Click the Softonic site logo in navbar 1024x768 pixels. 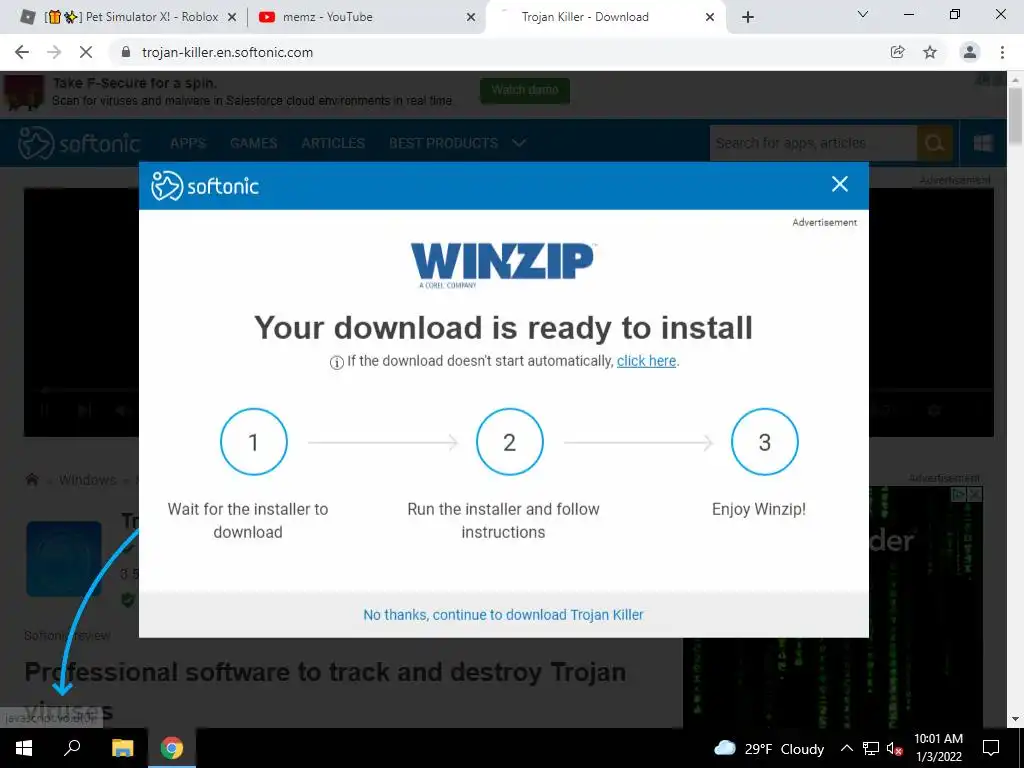click(x=79, y=143)
